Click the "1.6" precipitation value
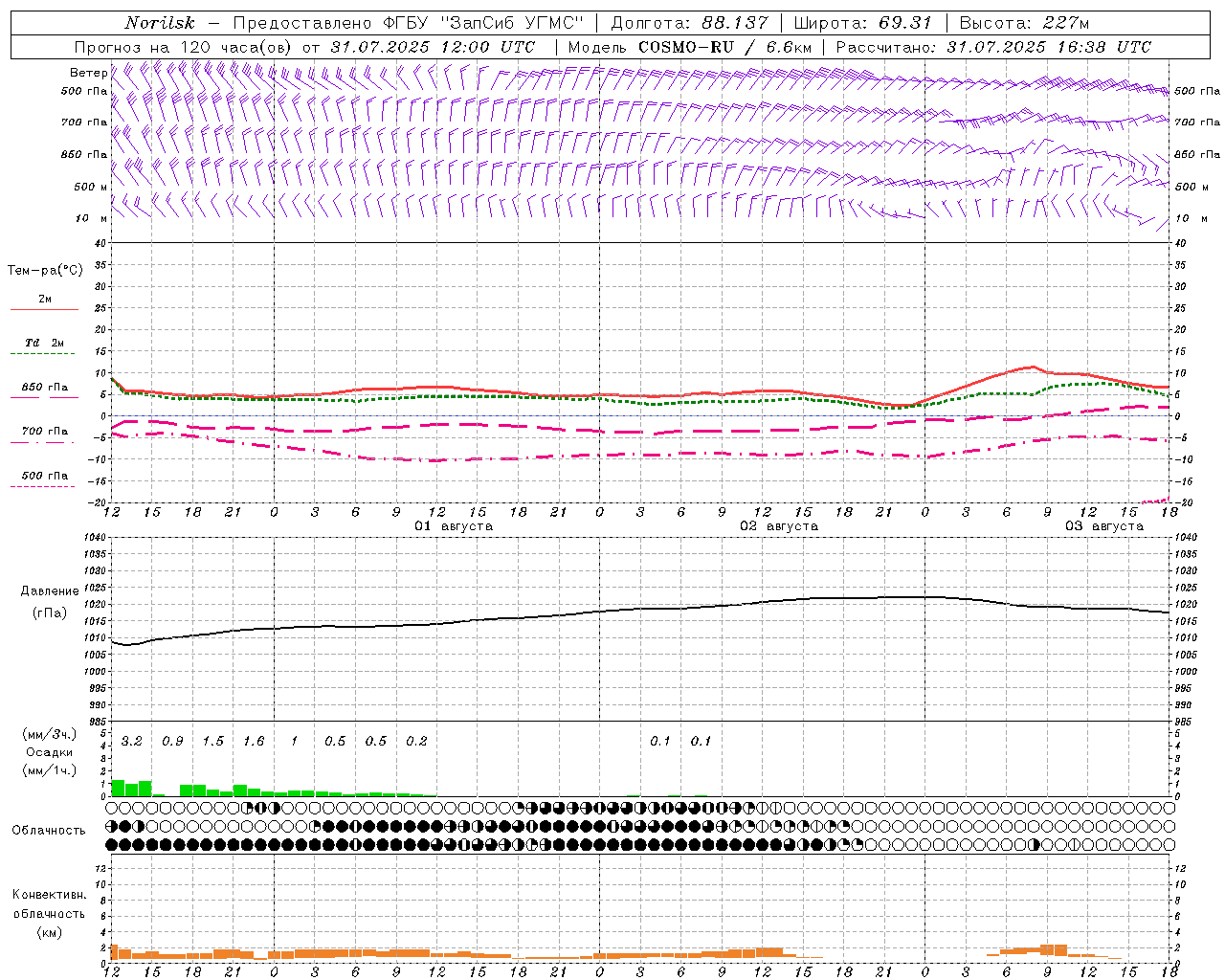The height and width of the screenshot is (980, 1225). 254,742
